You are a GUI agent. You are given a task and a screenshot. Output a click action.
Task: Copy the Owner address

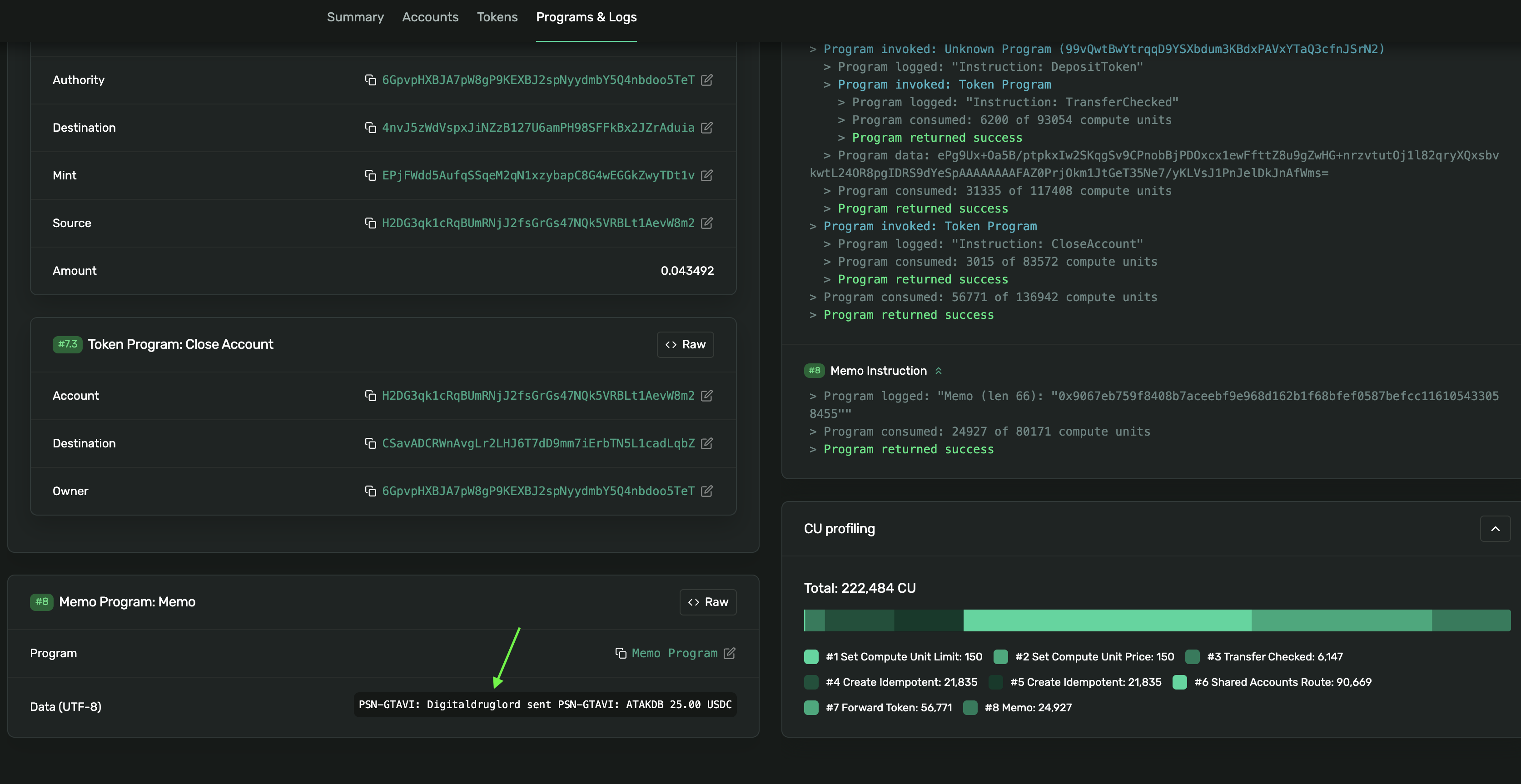[x=370, y=491]
